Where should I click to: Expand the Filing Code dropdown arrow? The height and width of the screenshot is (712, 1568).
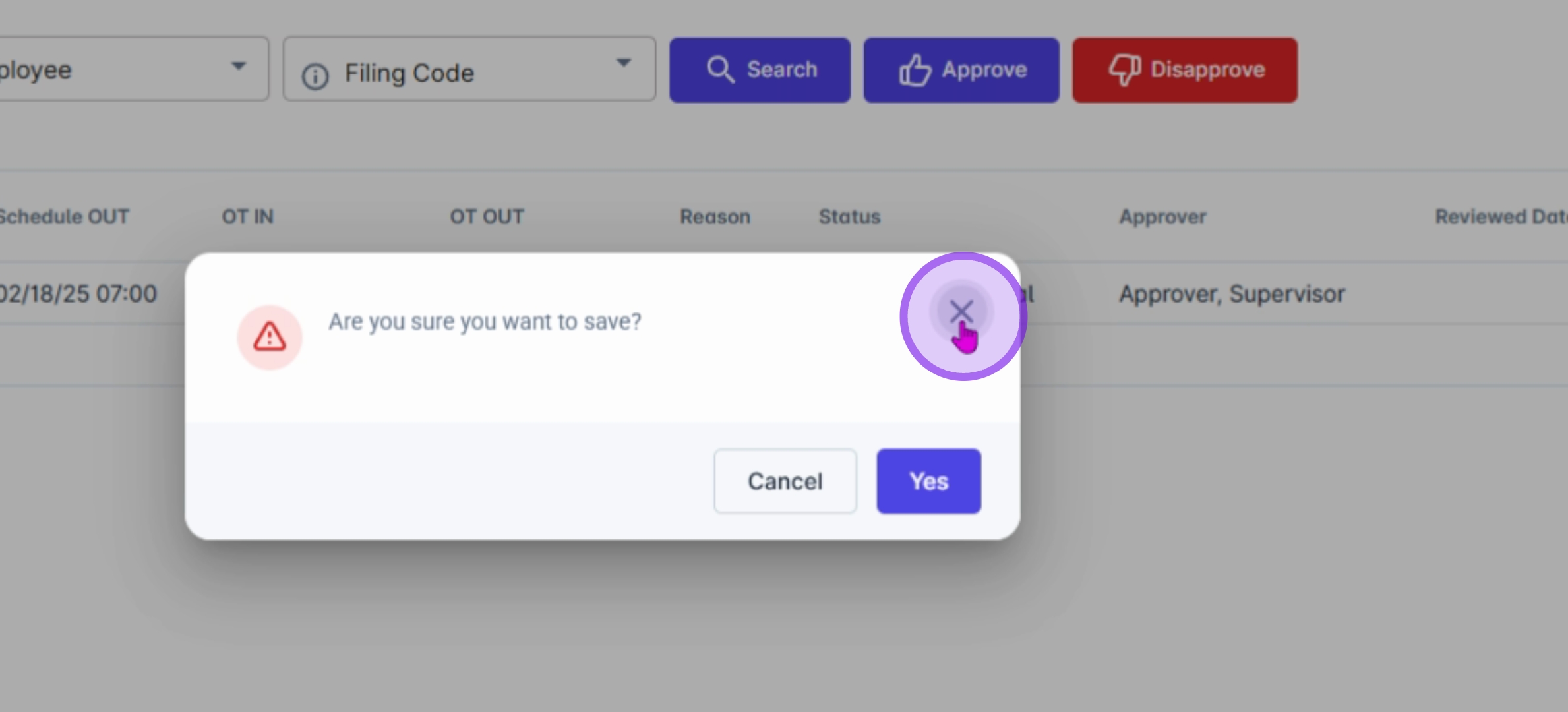click(x=623, y=63)
